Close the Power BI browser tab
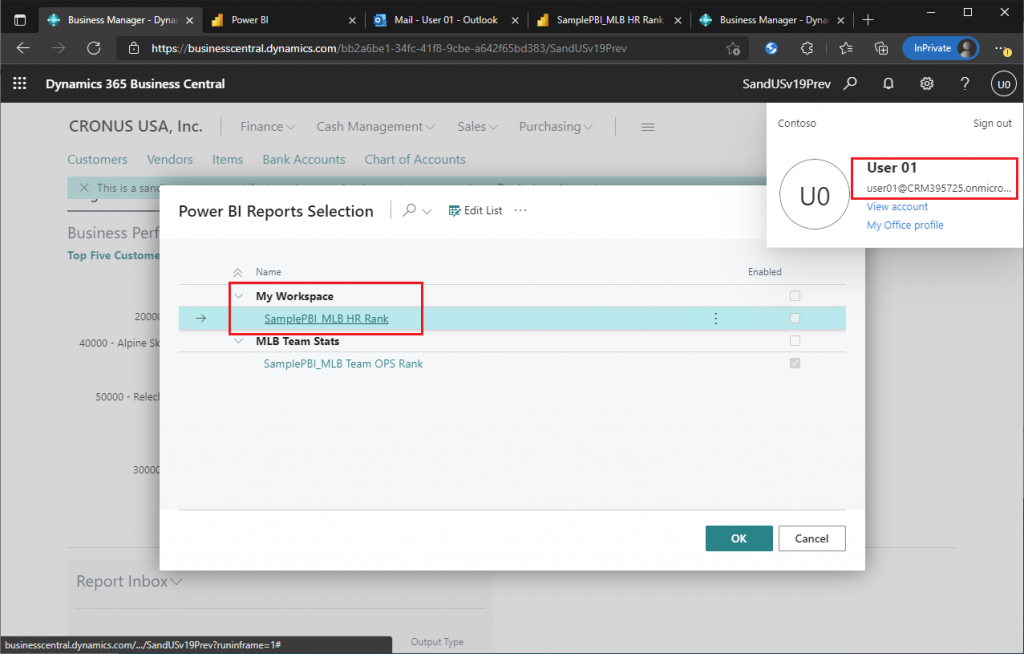 point(352,20)
